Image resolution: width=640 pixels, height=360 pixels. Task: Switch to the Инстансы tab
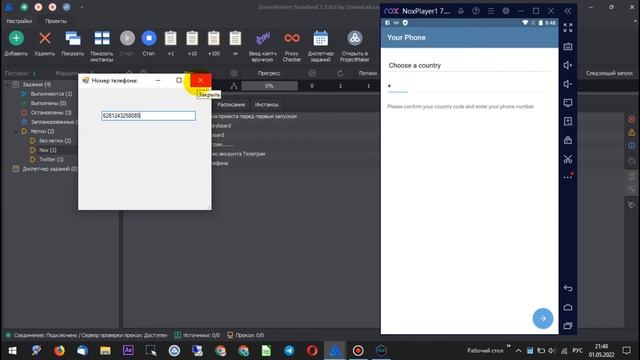point(267,104)
